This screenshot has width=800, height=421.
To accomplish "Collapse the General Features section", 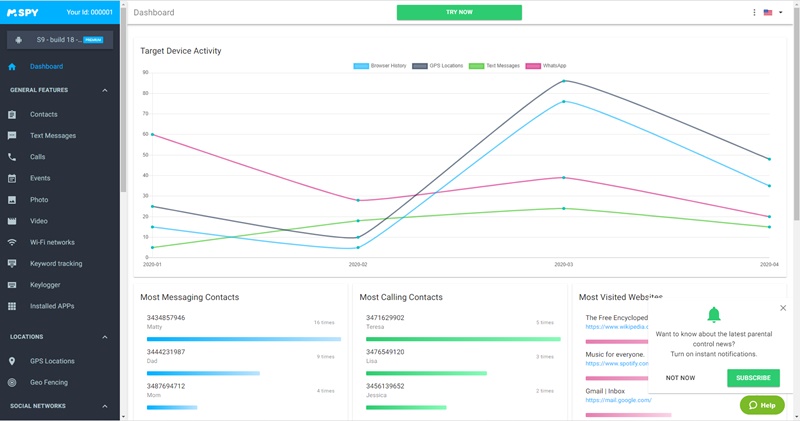I will point(105,91).
